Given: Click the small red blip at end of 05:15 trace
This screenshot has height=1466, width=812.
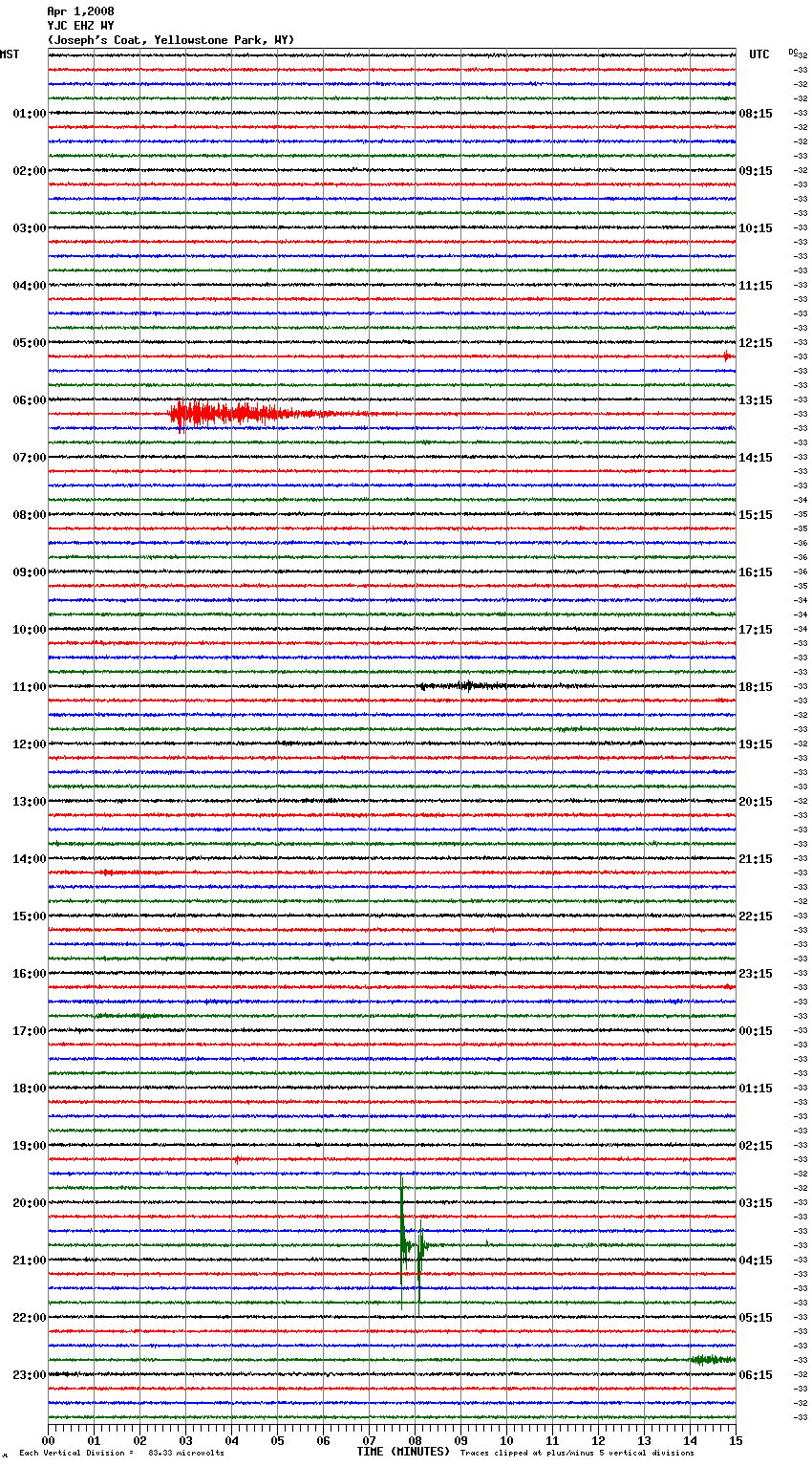Looking at the screenshot, I should coord(727,356).
